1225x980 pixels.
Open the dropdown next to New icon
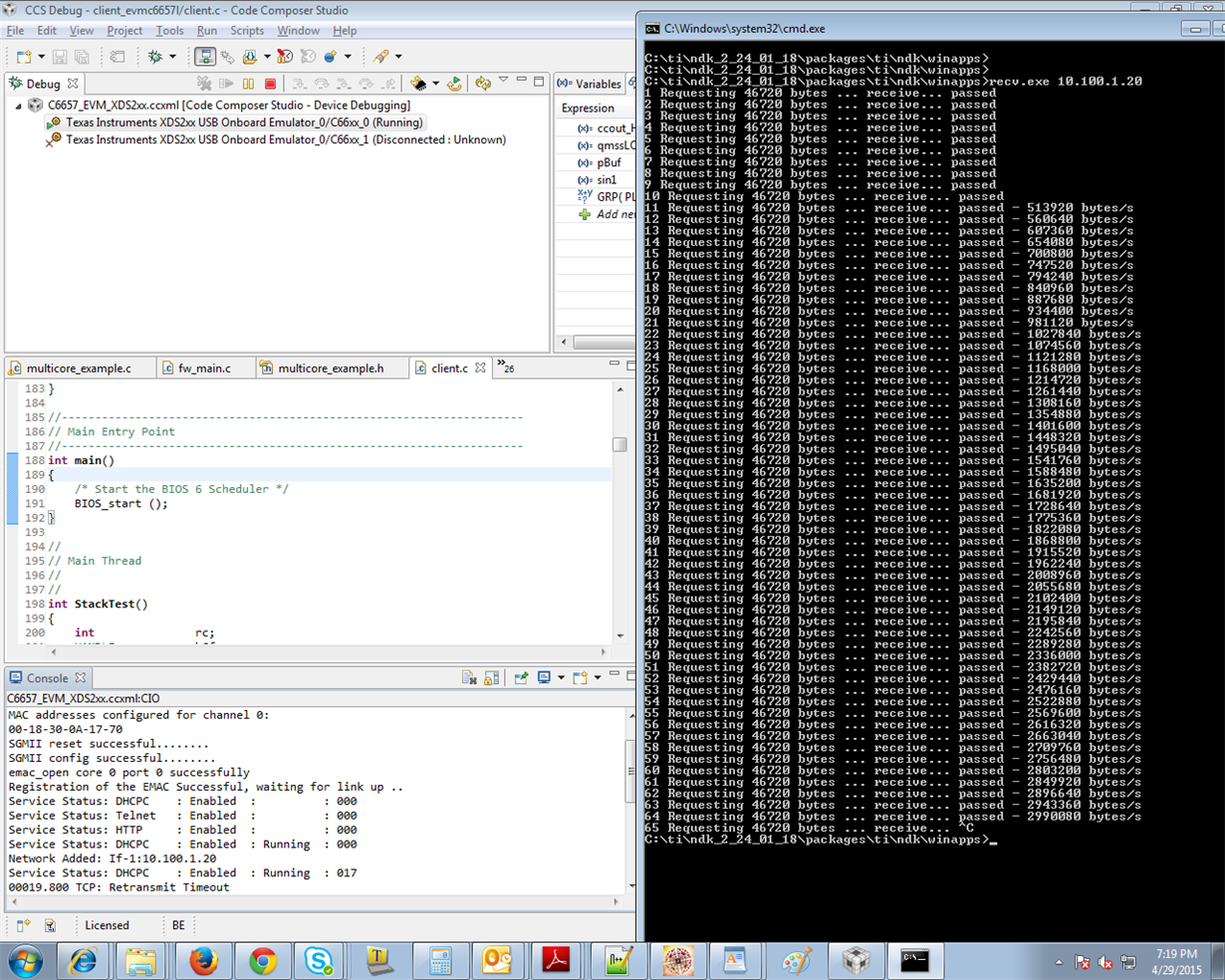tap(41, 57)
